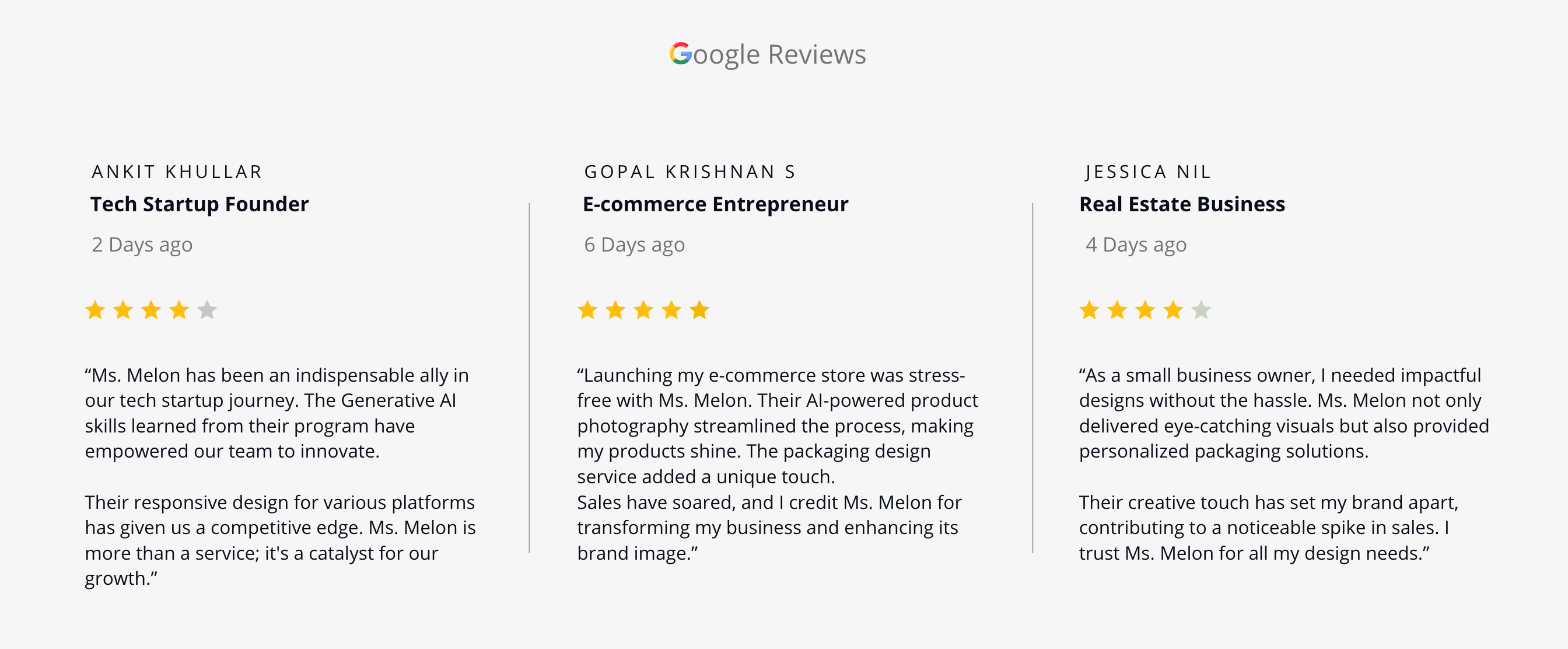This screenshot has width=1568, height=649.
Task: Click Jessica Nil's first gold star
Action: pyautogui.click(x=1089, y=310)
